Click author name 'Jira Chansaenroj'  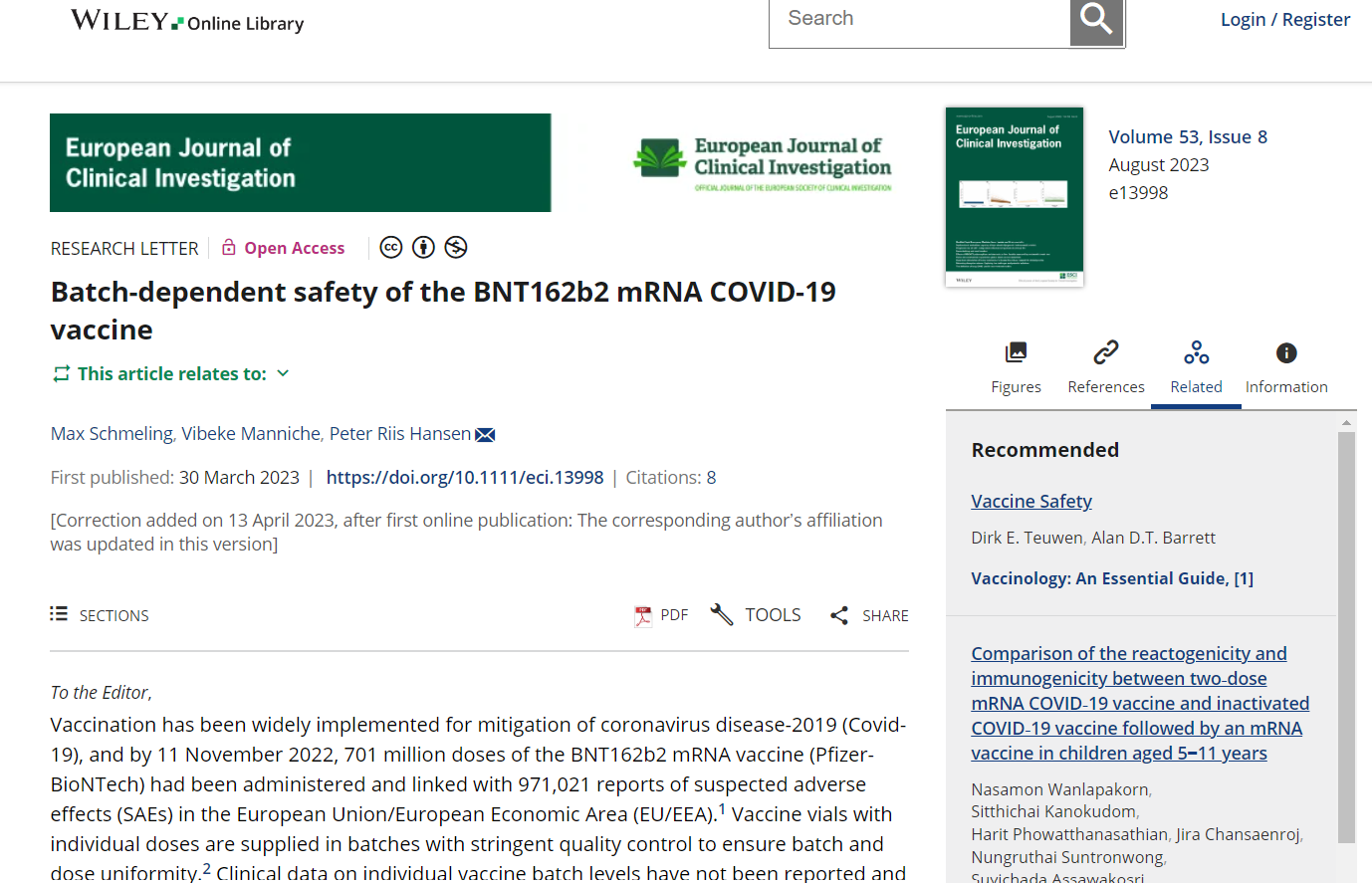(1238, 834)
